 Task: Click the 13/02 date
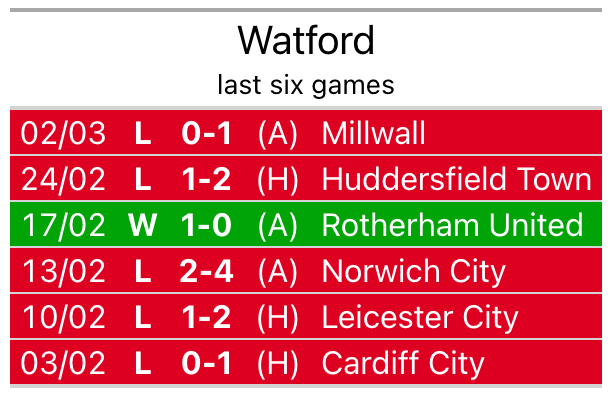point(64,271)
